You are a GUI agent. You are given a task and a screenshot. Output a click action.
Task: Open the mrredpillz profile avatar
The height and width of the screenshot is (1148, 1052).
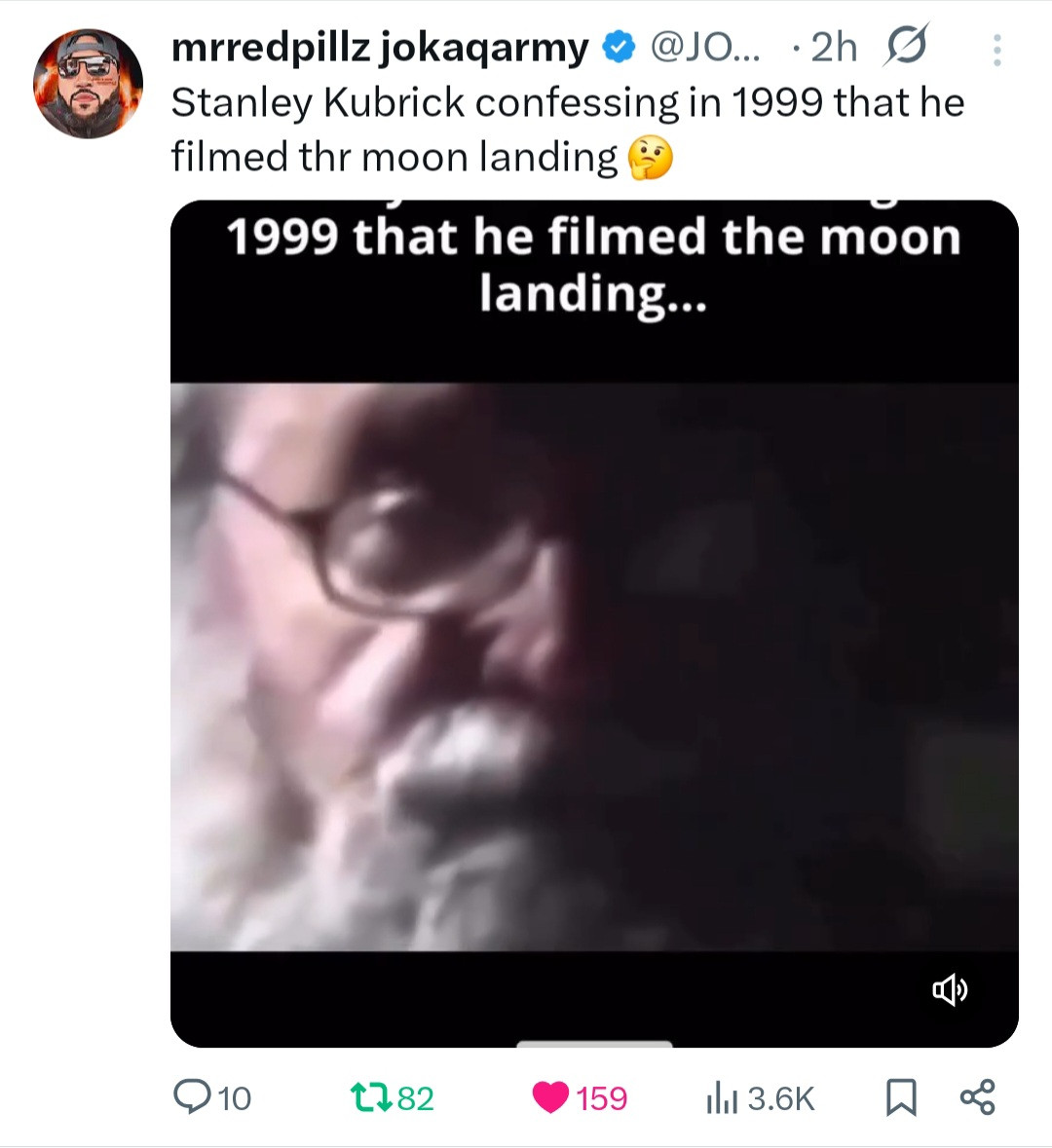click(x=88, y=84)
